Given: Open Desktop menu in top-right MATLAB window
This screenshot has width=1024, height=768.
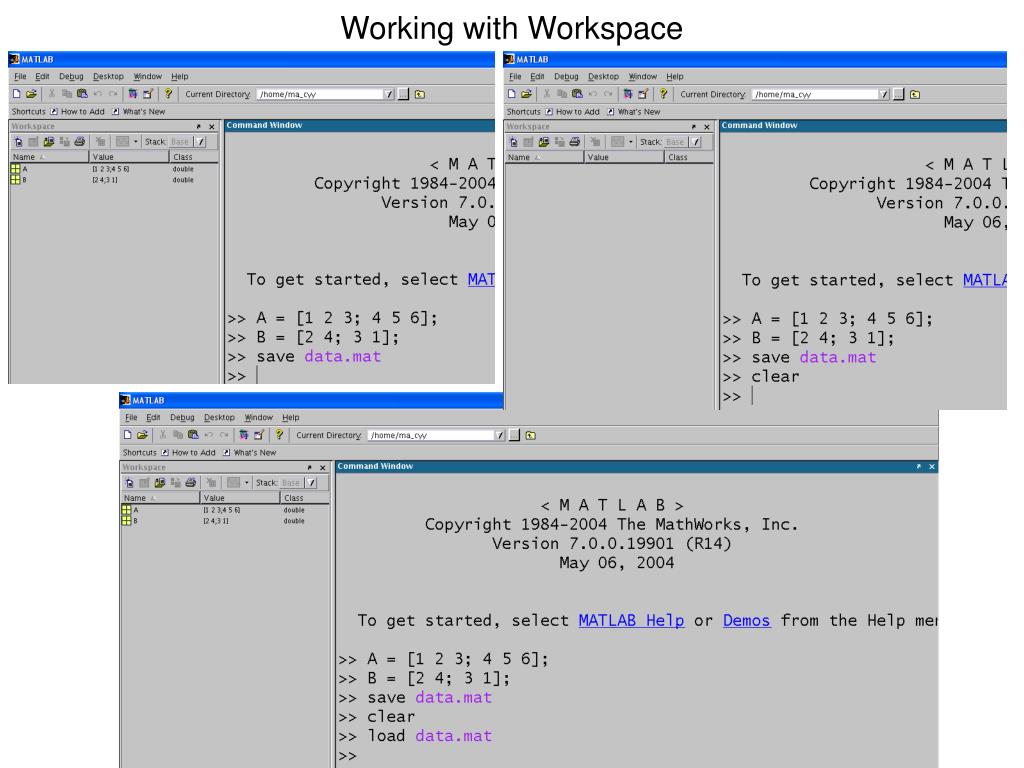Looking at the screenshot, I should coord(603,76).
